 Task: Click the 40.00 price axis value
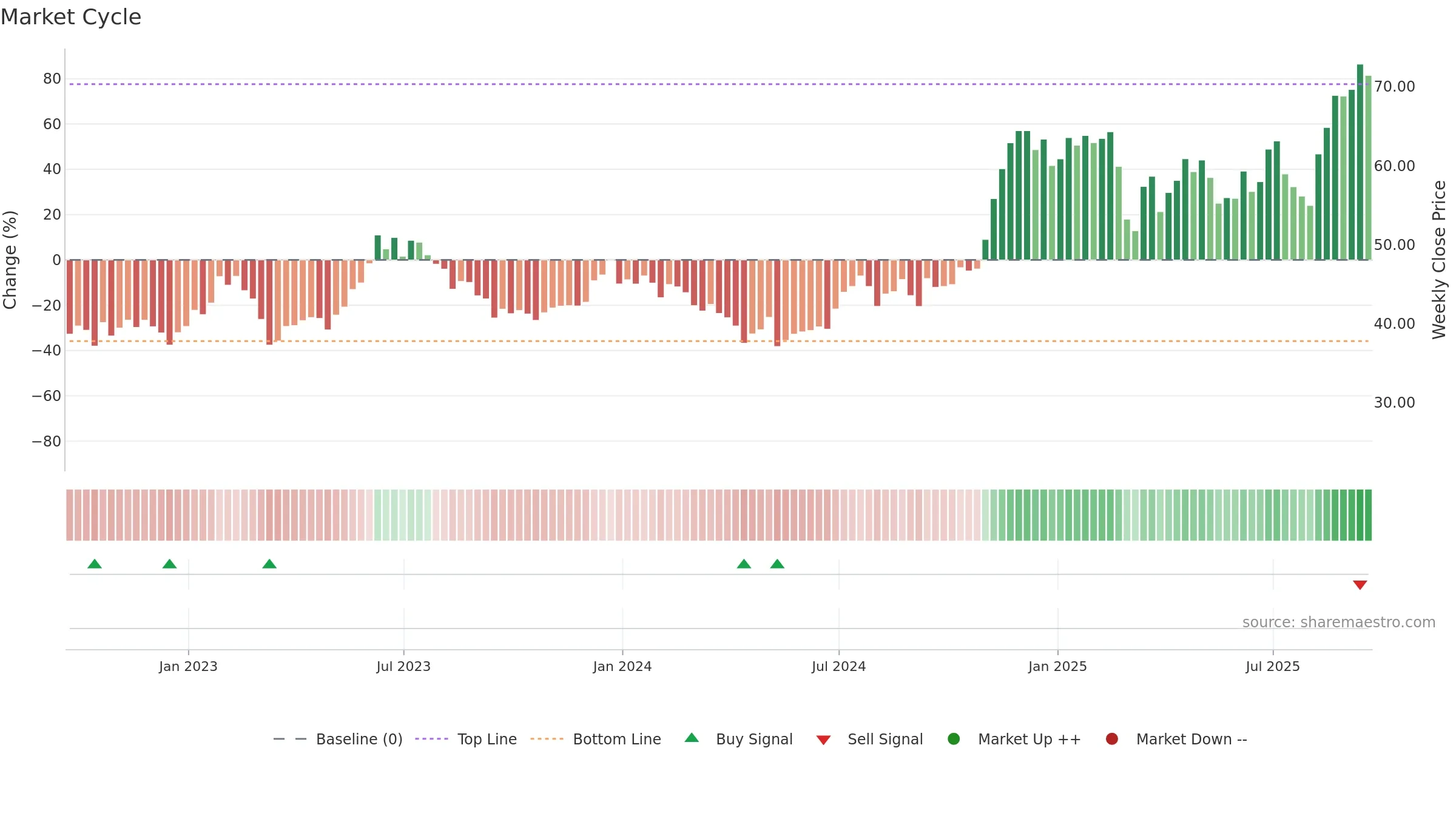pos(1394,323)
